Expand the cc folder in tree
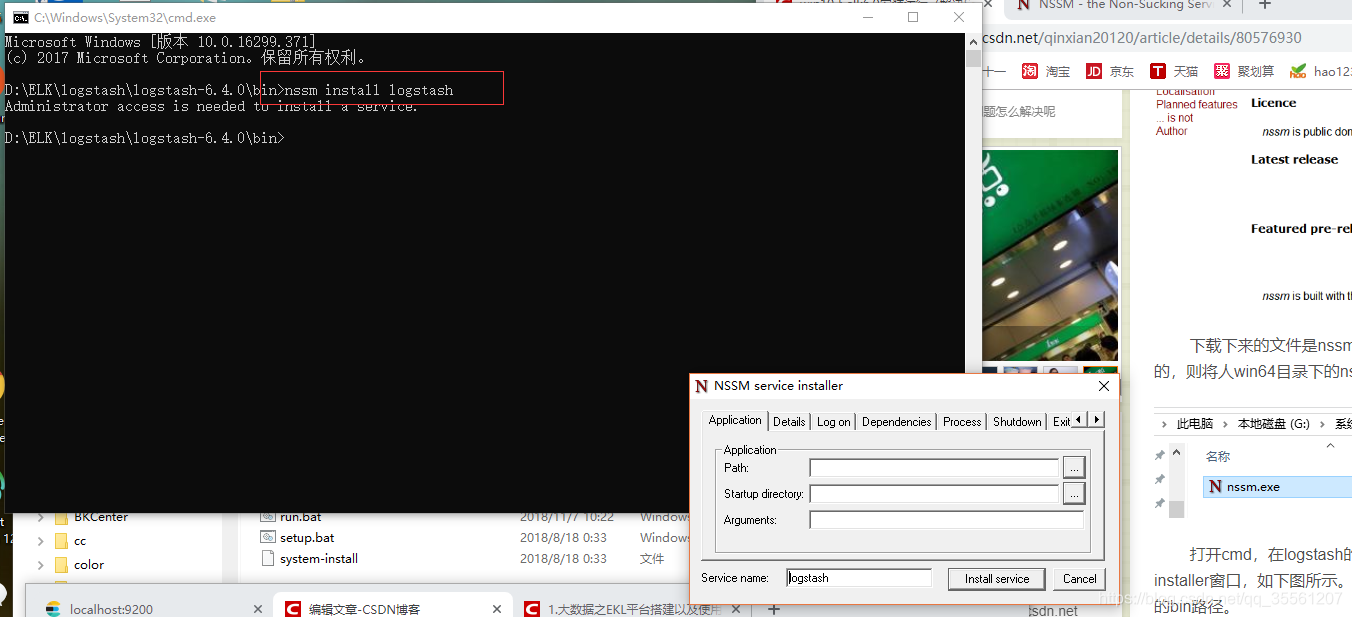The image size is (1352, 617). point(40,541)
